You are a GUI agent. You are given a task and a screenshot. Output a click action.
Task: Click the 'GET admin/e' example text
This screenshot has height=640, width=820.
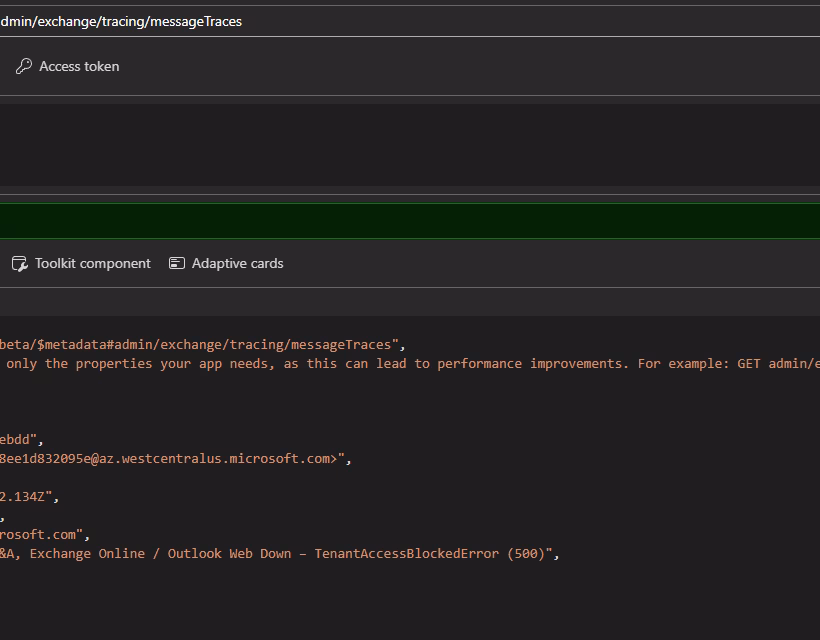778,364
